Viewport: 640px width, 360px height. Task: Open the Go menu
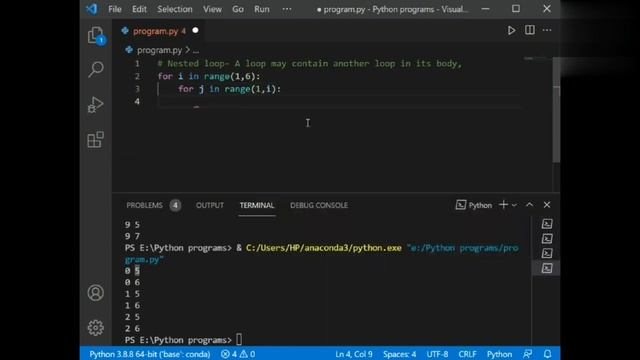(238, 9)
